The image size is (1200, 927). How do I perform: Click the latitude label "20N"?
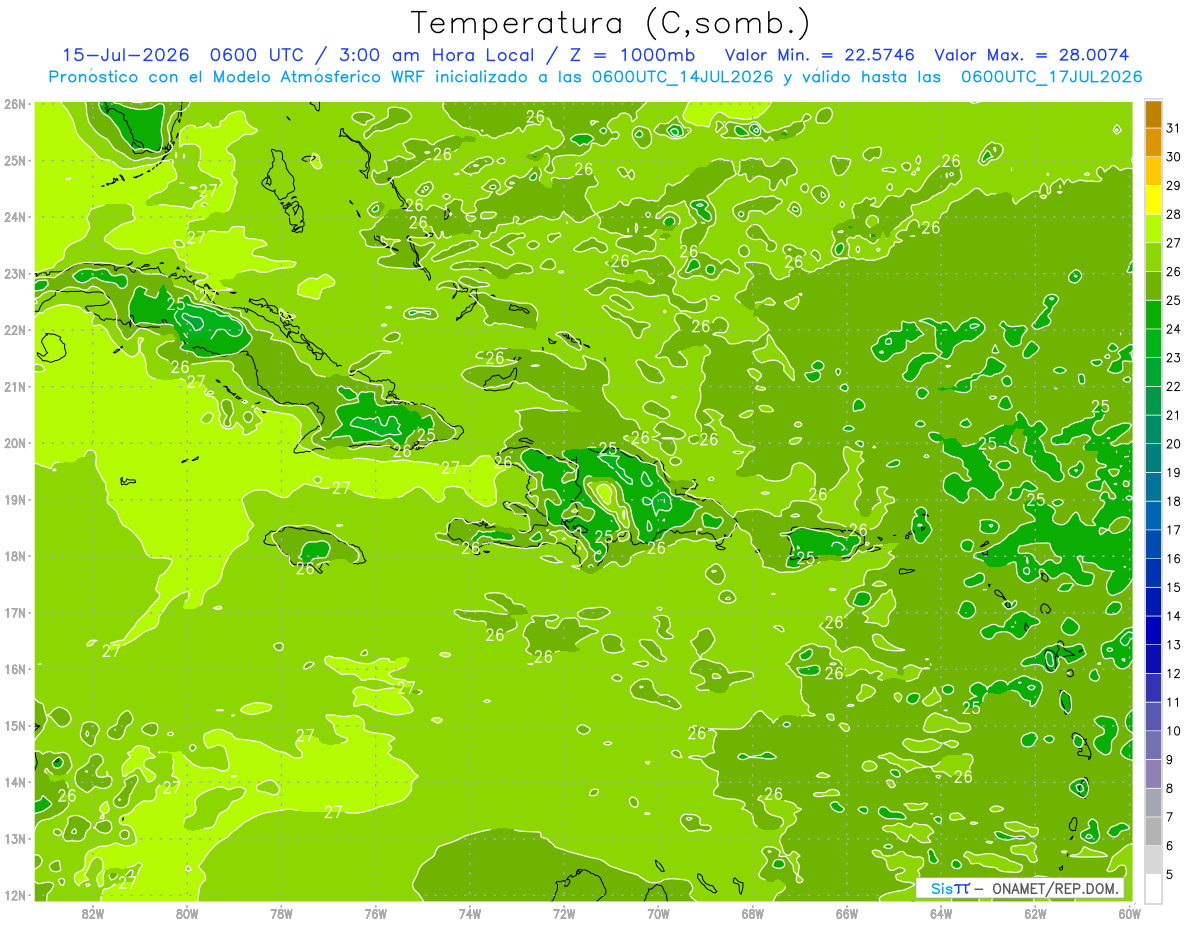click(14, 443)
